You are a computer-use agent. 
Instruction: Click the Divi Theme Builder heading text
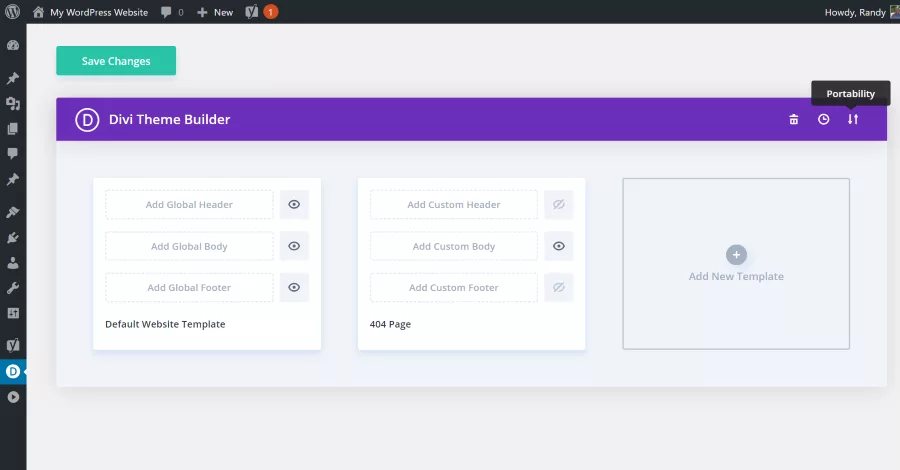click(x=170, y=119)
